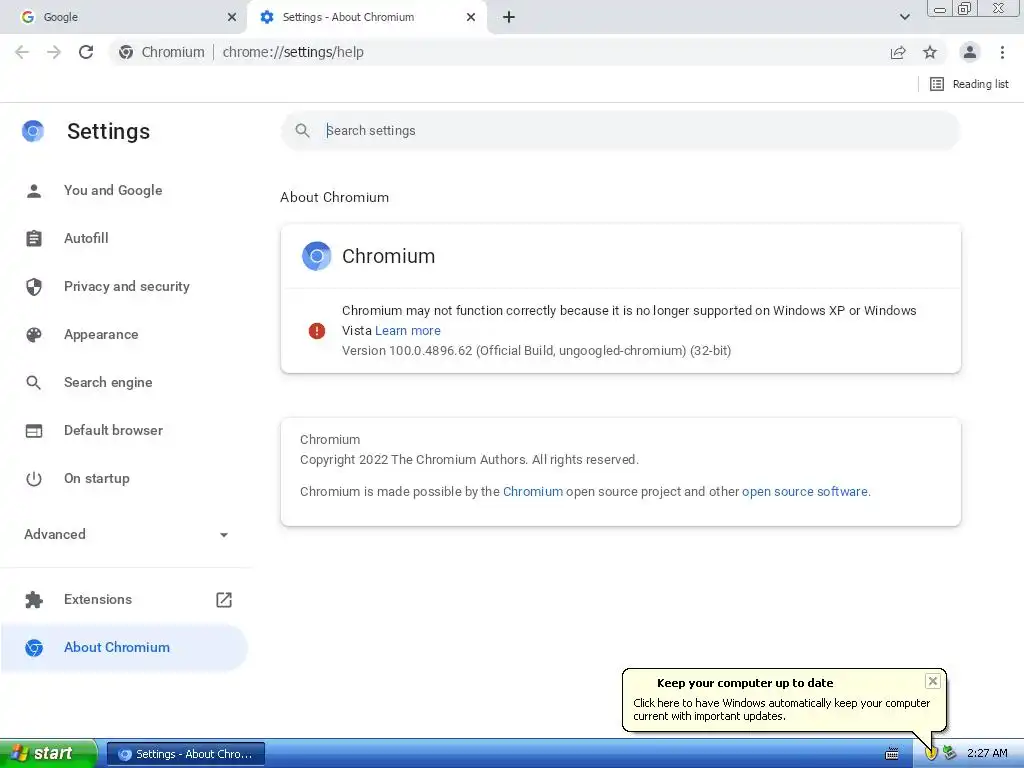Click the address bar URL
The height and width of the screenshot is (768, 1024).
(x=293, y=52)
